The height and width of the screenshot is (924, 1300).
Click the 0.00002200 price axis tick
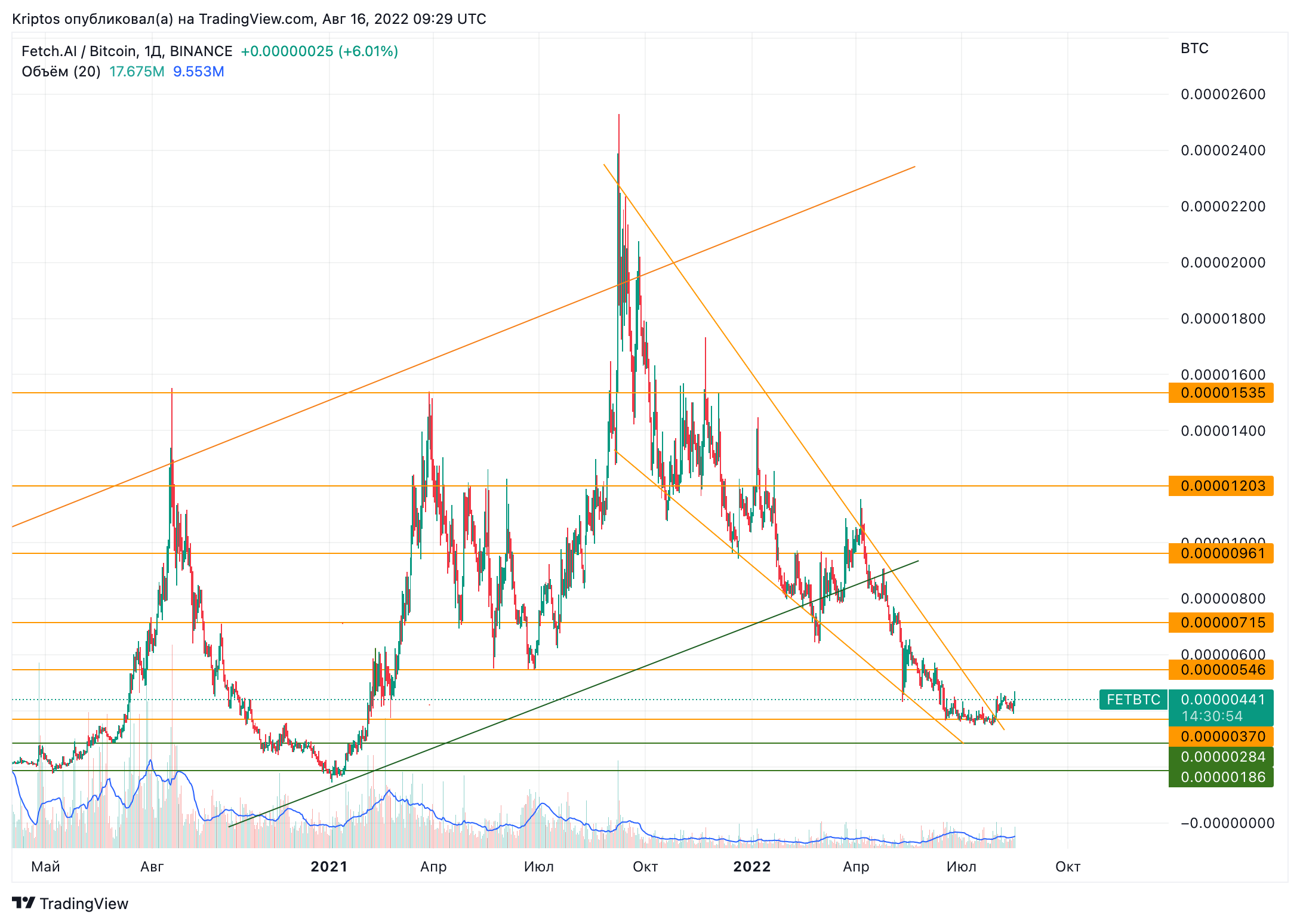(1223, 207)
